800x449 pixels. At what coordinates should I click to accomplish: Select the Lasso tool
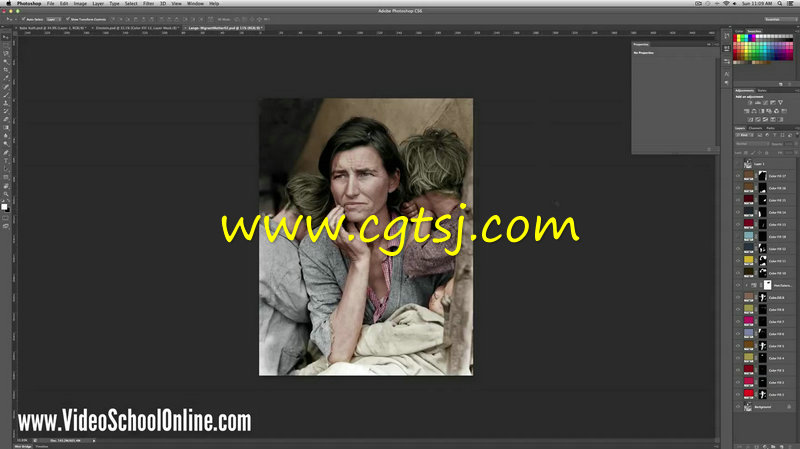coord(6,53)
